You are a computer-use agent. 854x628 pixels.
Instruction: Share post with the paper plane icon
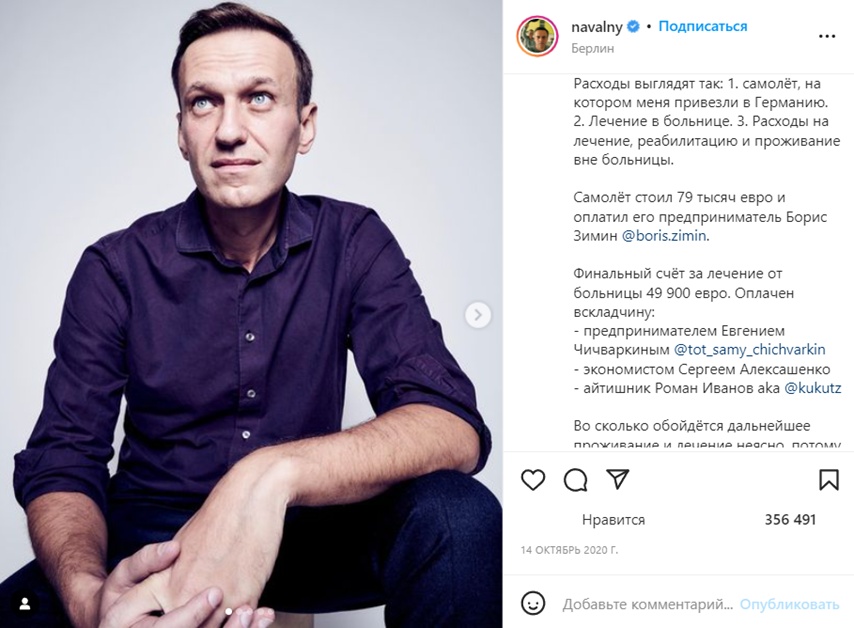pos(618,479)
